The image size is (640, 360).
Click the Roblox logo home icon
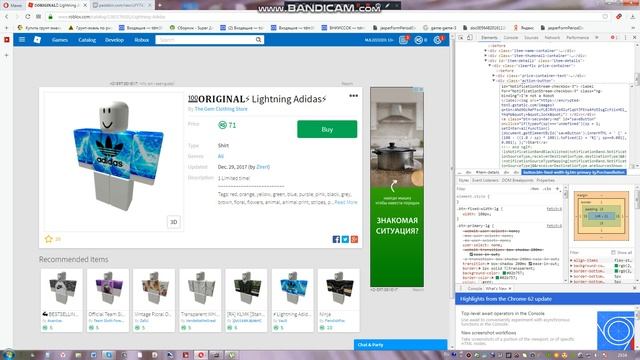click(37, 40)
